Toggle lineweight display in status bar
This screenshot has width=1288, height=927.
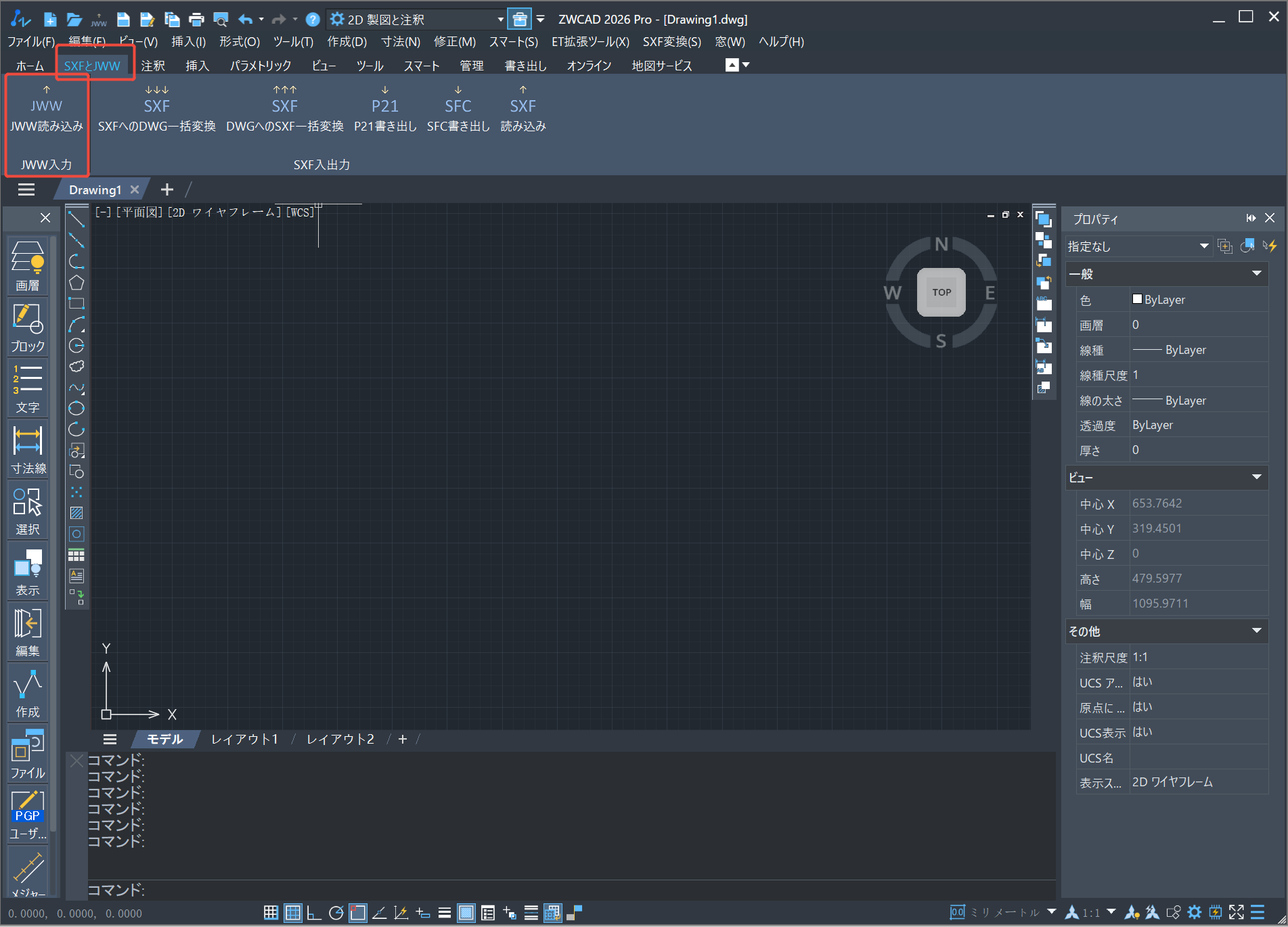(x=445, y=913)
